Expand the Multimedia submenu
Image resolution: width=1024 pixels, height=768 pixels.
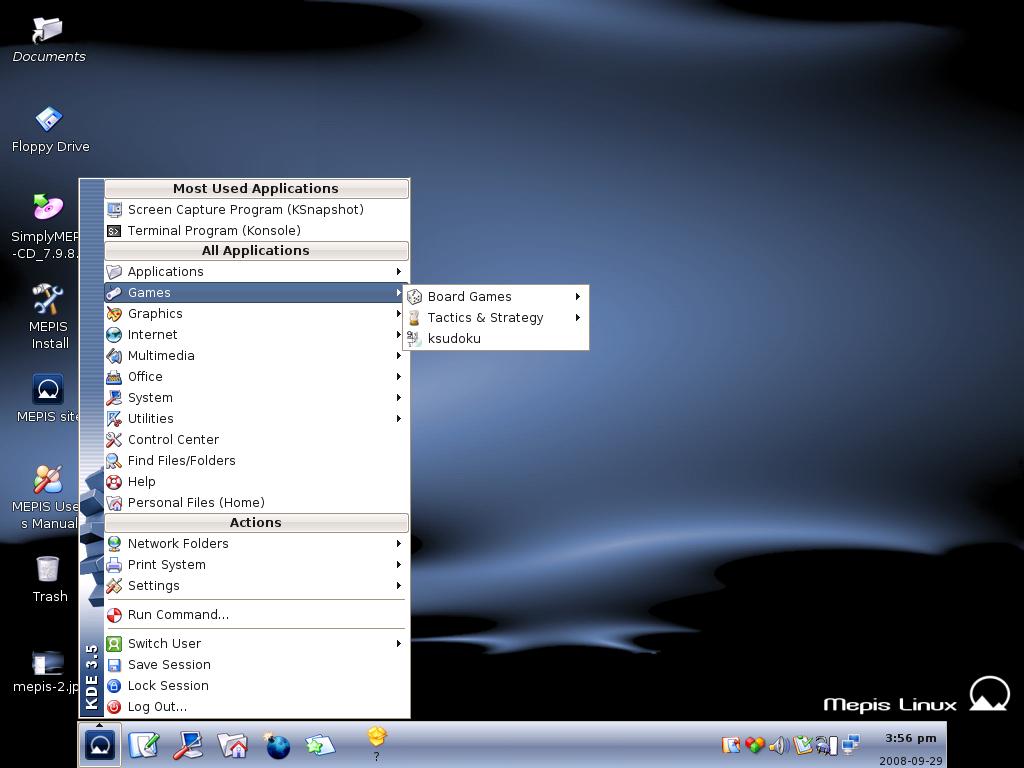click(257, 355)
